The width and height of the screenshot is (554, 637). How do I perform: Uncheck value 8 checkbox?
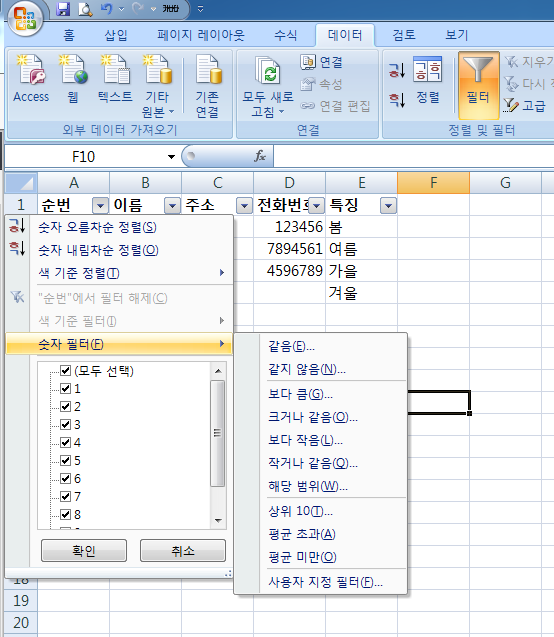click(65, 514)
